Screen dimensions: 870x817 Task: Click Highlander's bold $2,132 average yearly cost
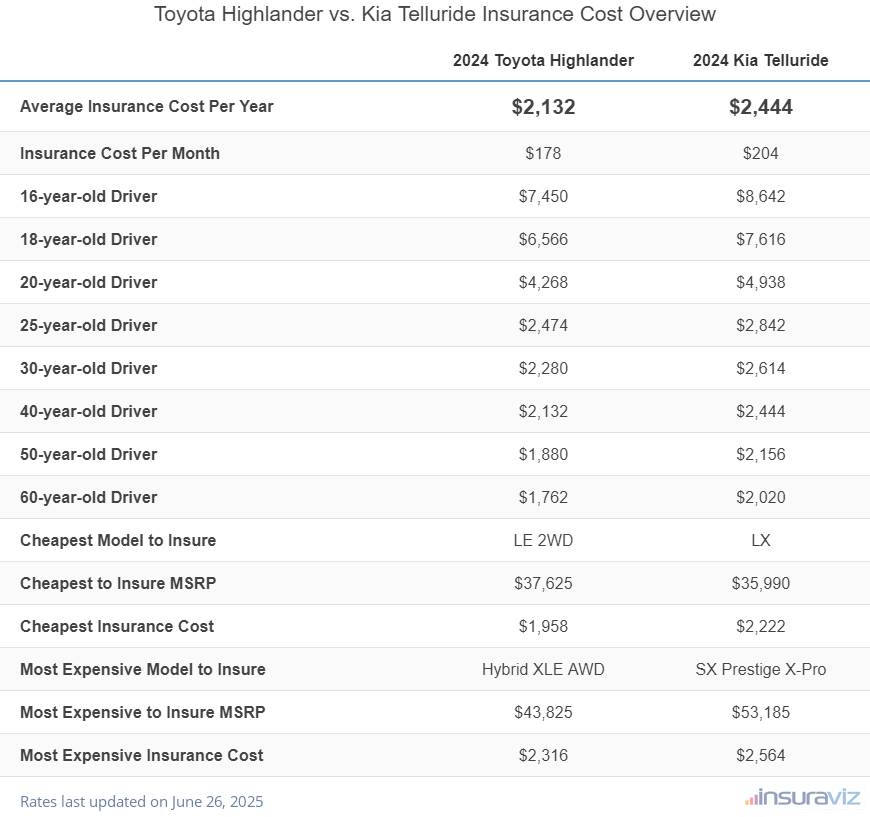click(543, 107)
